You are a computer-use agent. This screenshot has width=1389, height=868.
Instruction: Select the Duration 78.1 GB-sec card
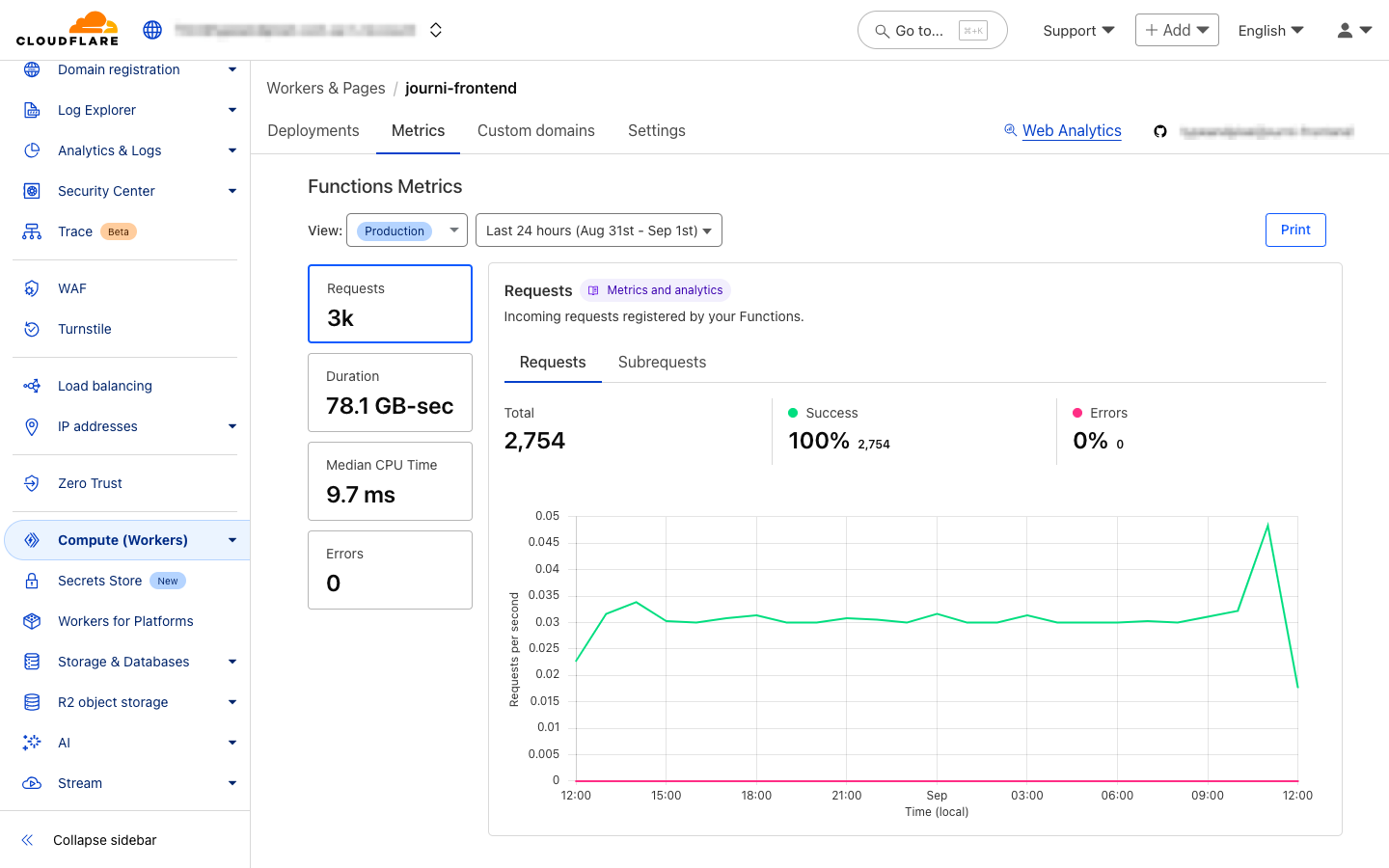tap(390, 393)
